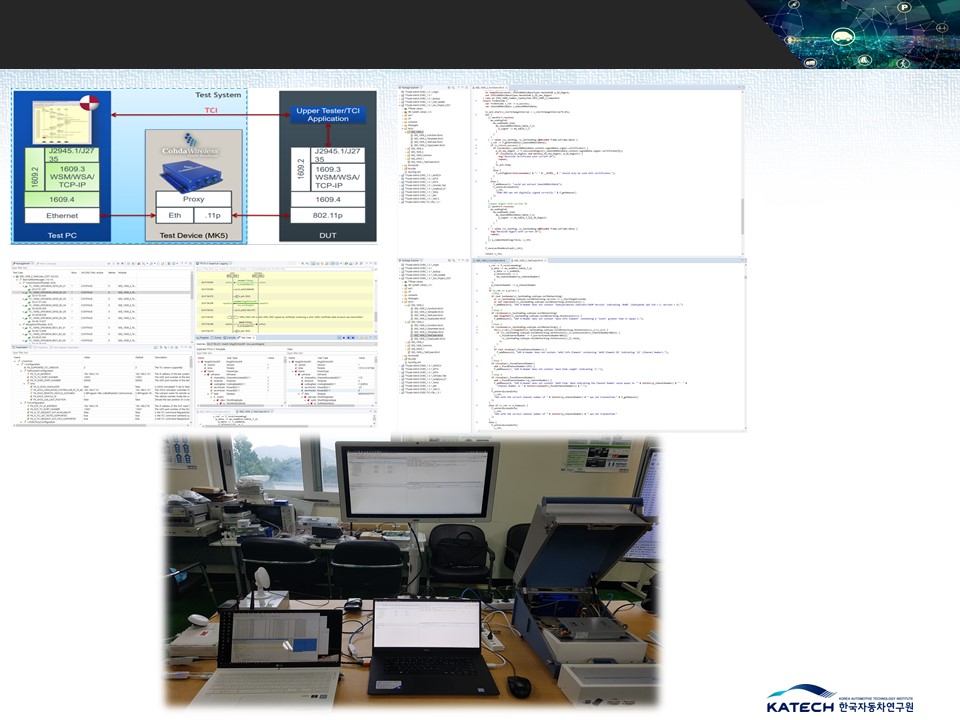Viewport: 960px width, 720px height.
Task: Click the KATECH logo
Action: pyautogui.click(x=839, y=699)
